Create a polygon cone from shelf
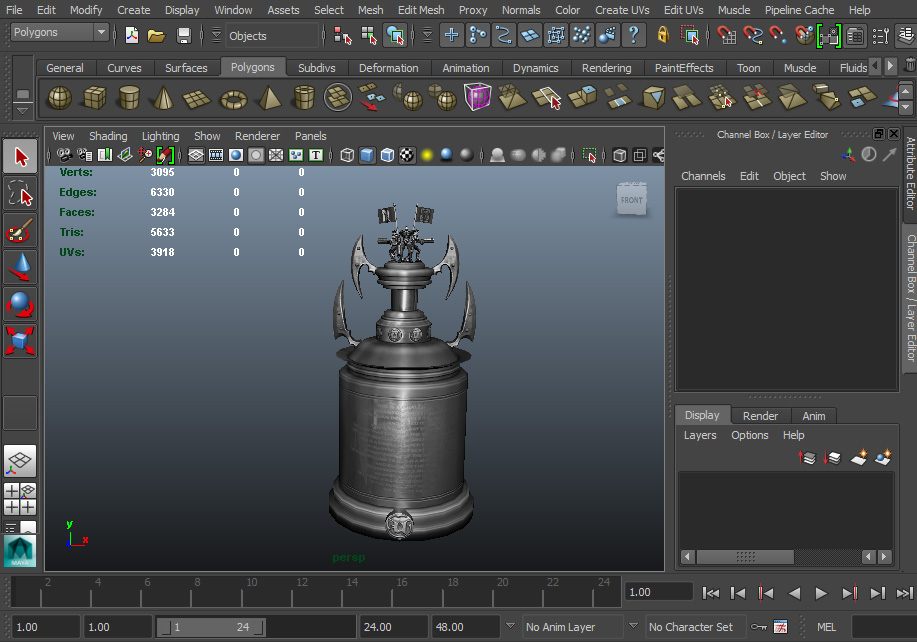The image size is (917, 642). pos(163,98)
